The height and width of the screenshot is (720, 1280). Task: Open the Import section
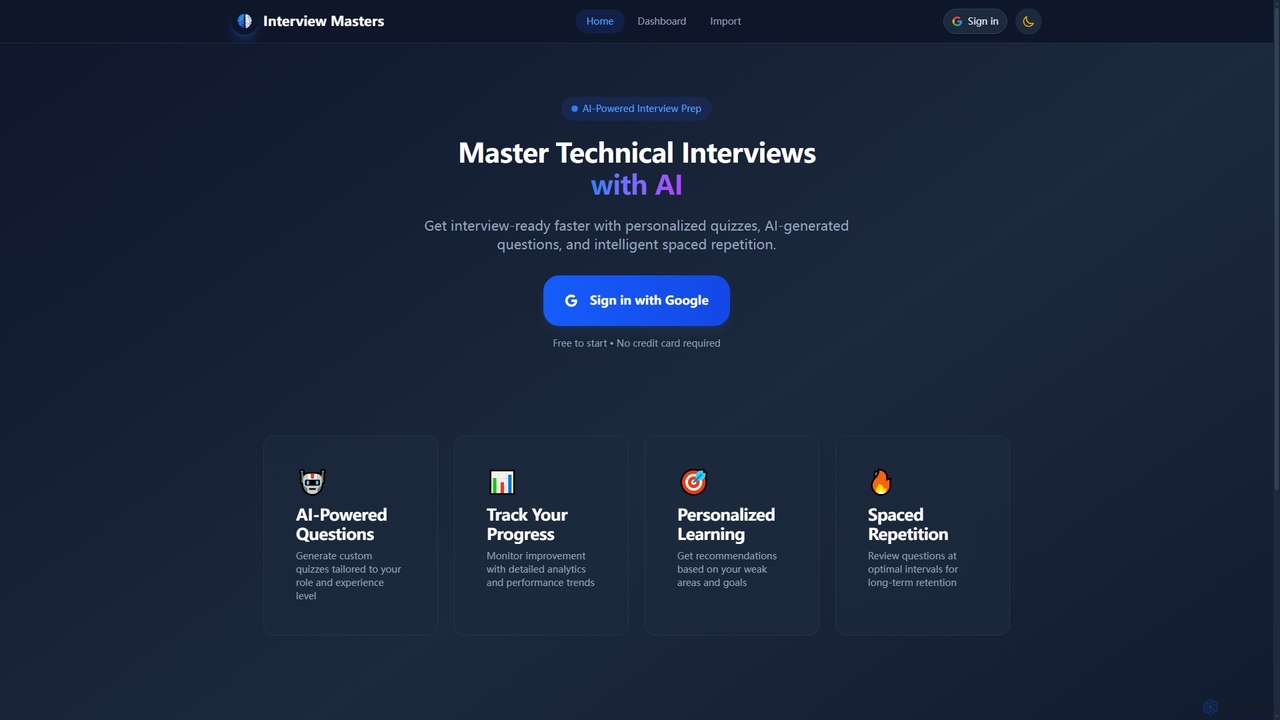click(x=726, y=21)
